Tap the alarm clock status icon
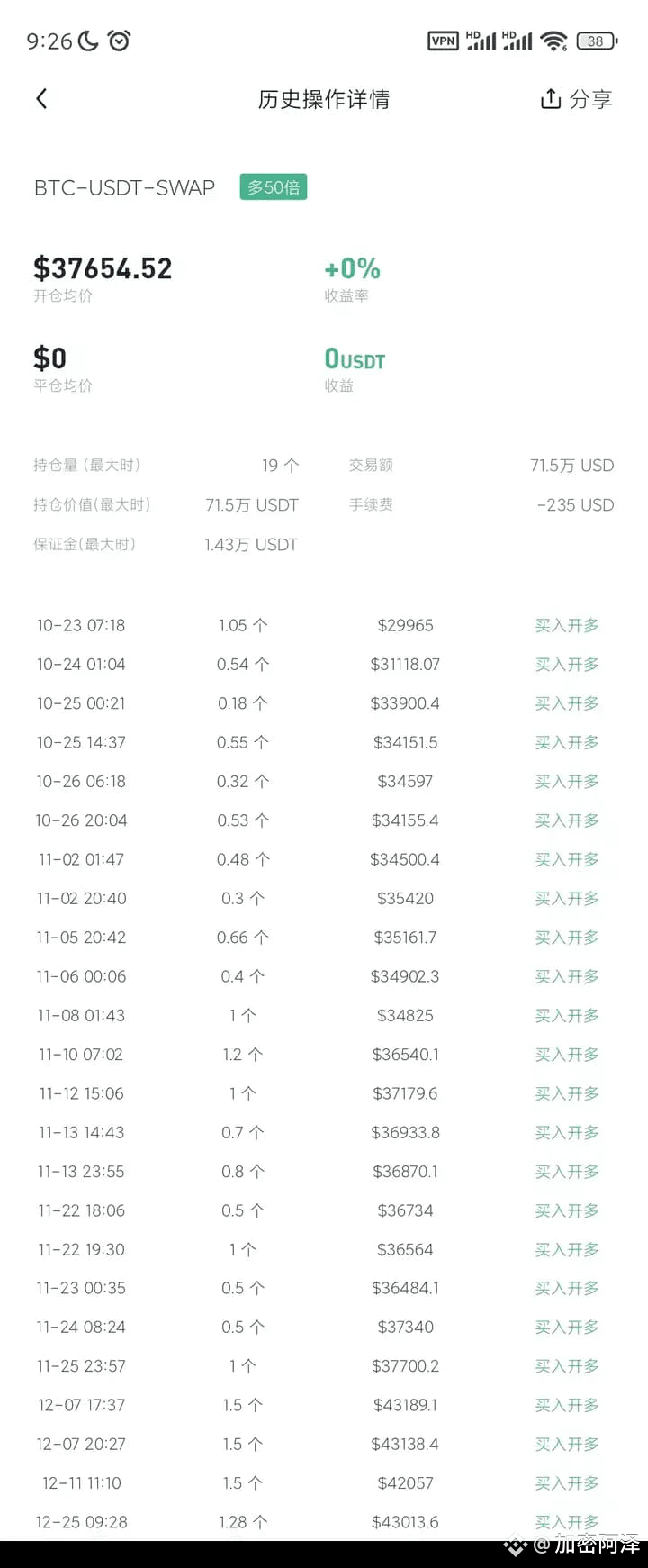 [x=119, y=41]
